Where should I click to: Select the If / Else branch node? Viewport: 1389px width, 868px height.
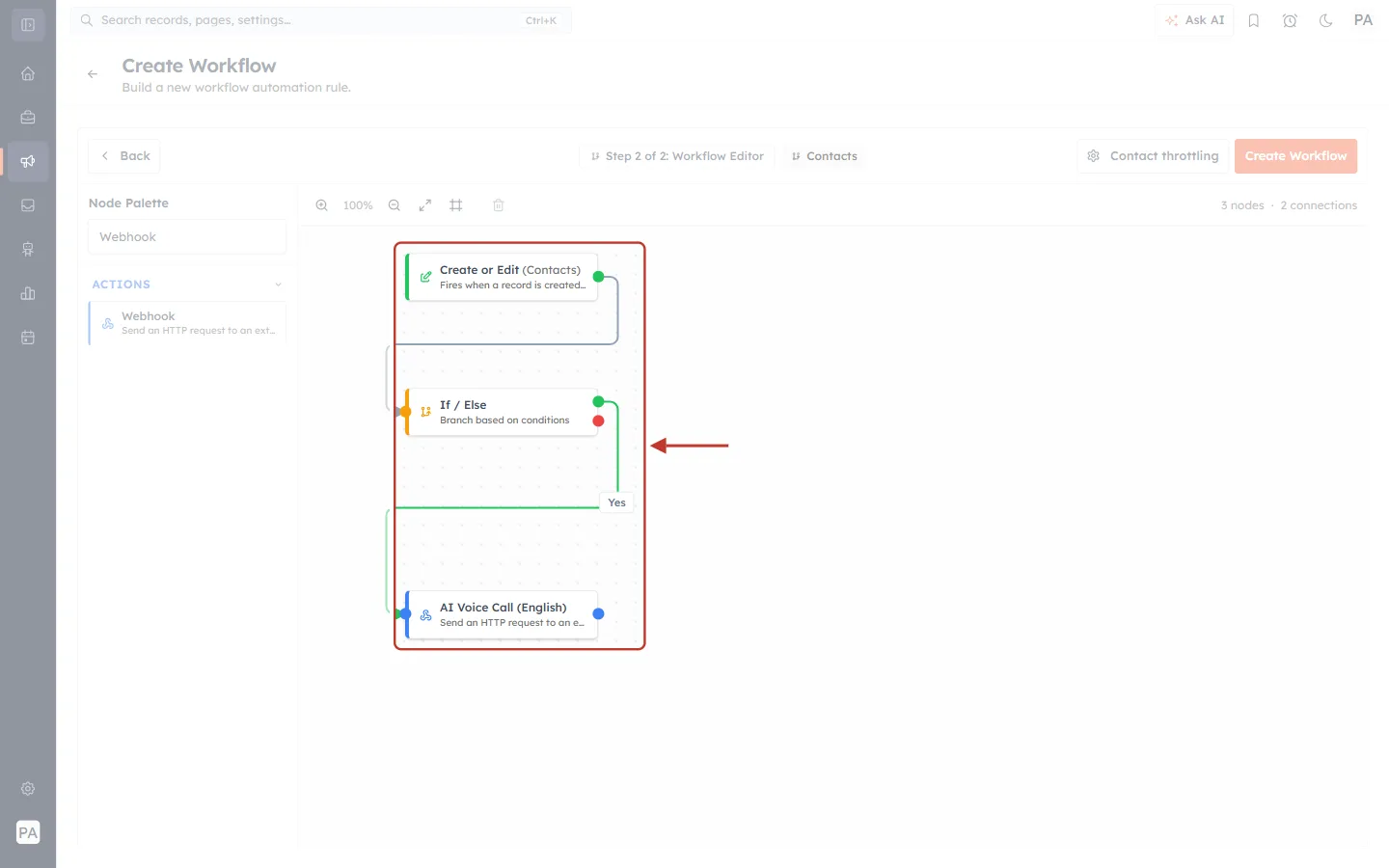[502, 412]
